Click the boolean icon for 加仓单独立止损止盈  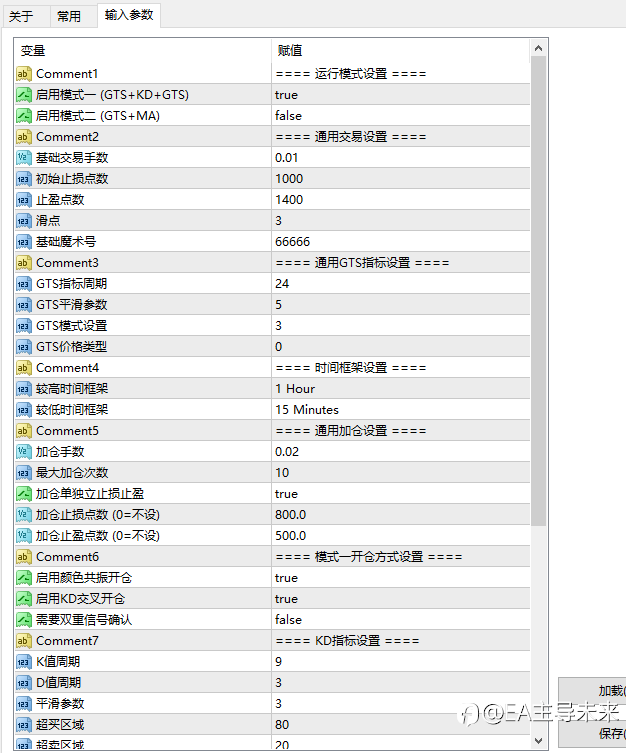pos(24,494)
